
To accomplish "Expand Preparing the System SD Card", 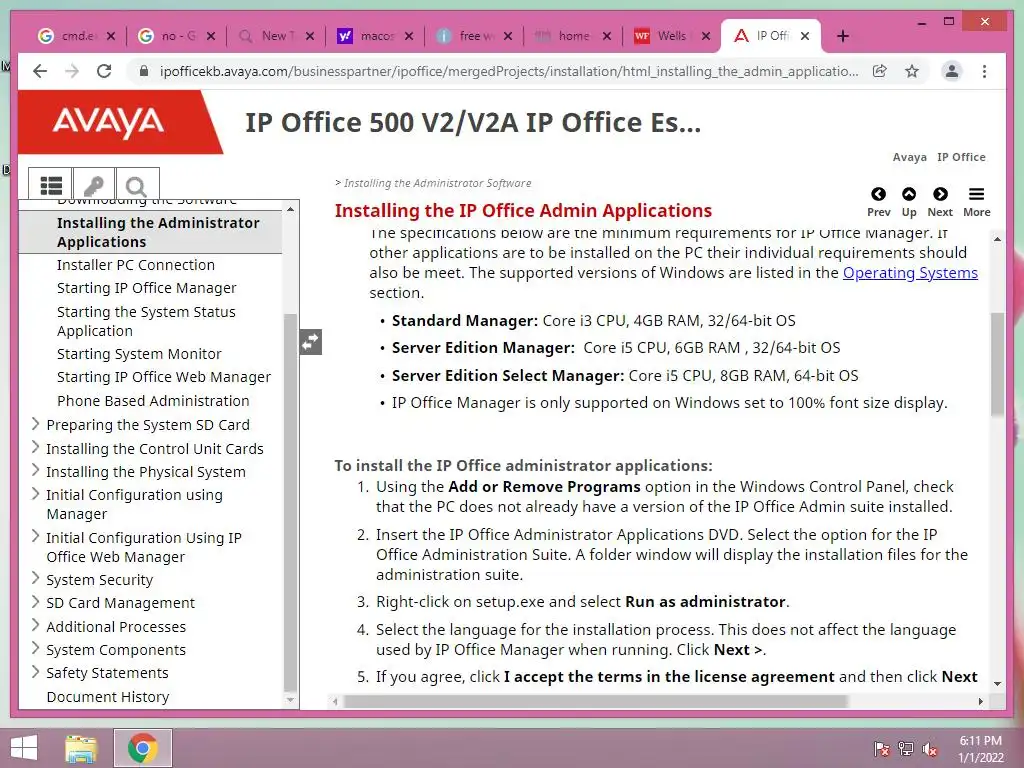I will coord(36,424).
